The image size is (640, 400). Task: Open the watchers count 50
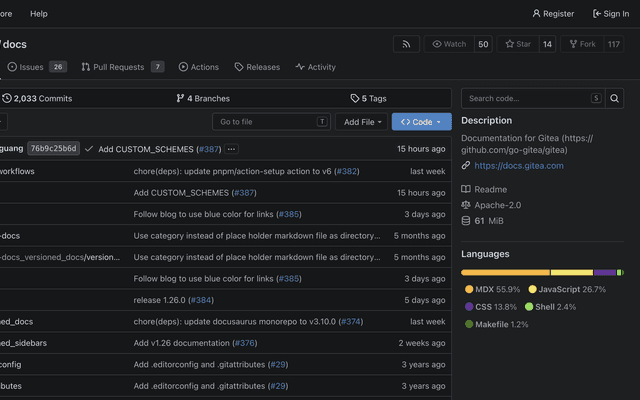click(483, 44)
